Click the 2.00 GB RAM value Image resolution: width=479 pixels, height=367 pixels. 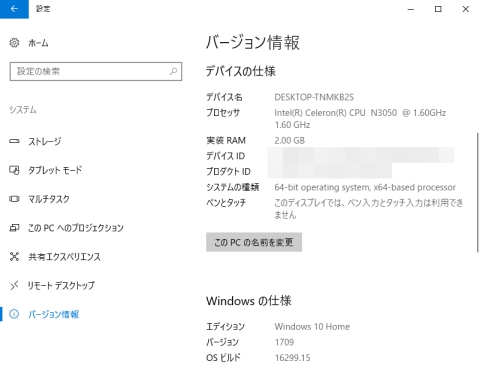[290, 140]
